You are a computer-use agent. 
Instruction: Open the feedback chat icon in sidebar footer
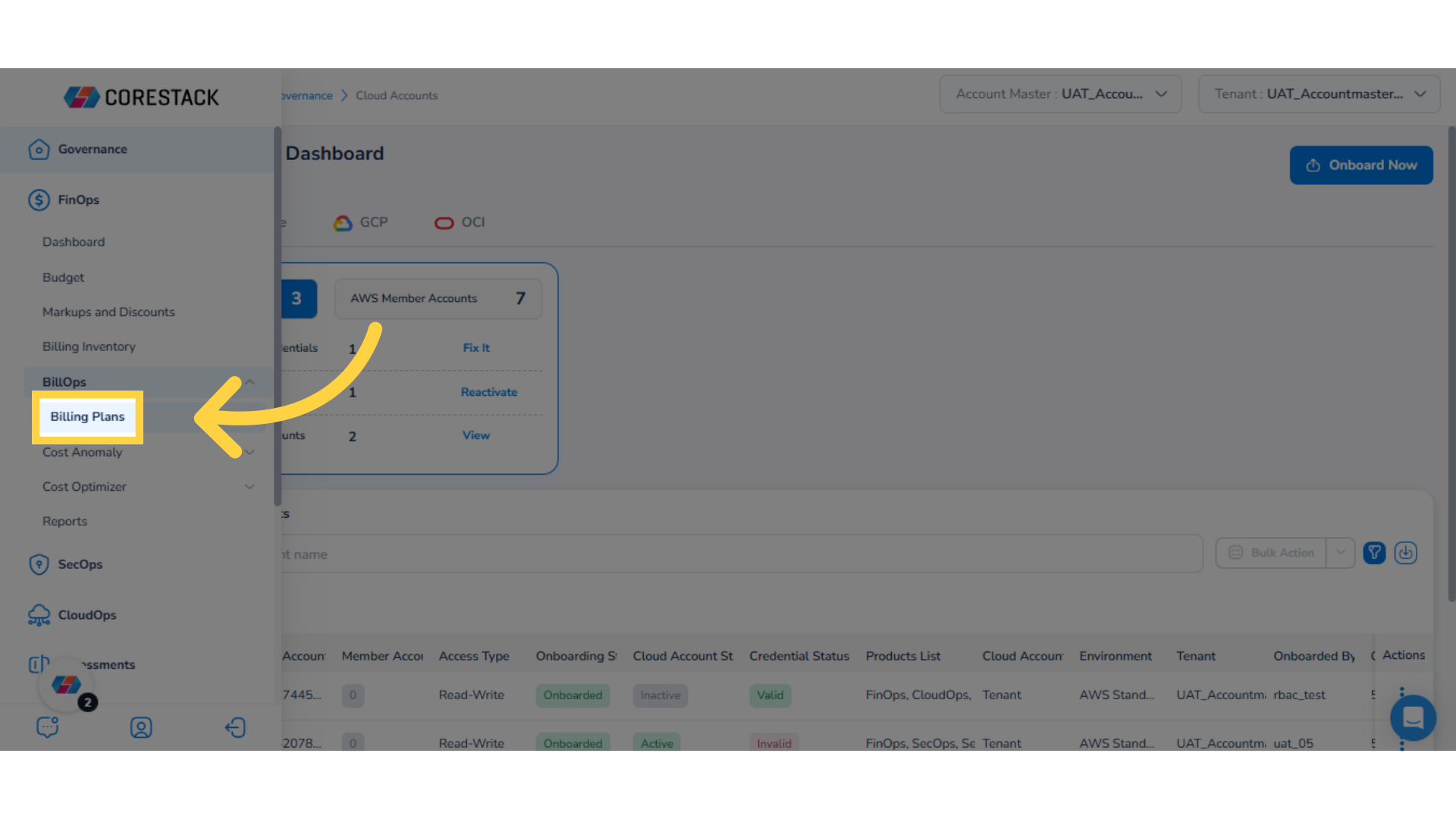[x=48, y=727]
